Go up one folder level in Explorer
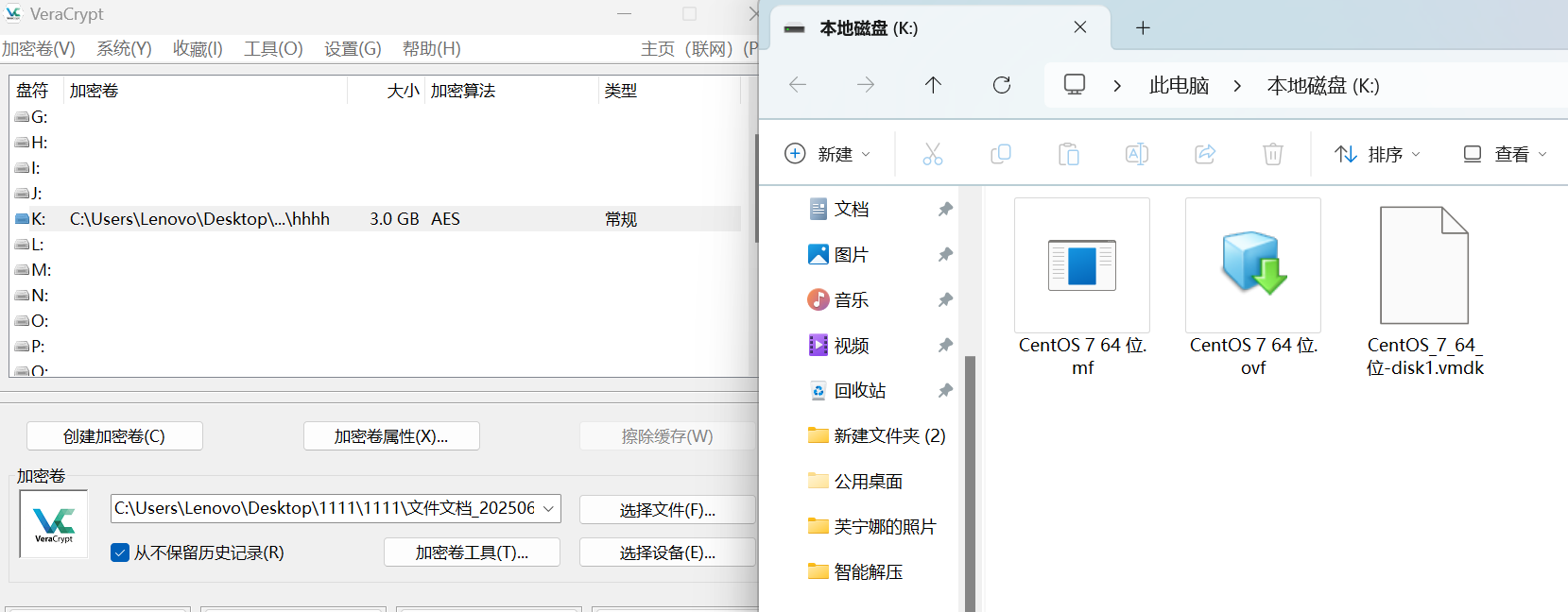1568x612 pixels. coord(933,85)
